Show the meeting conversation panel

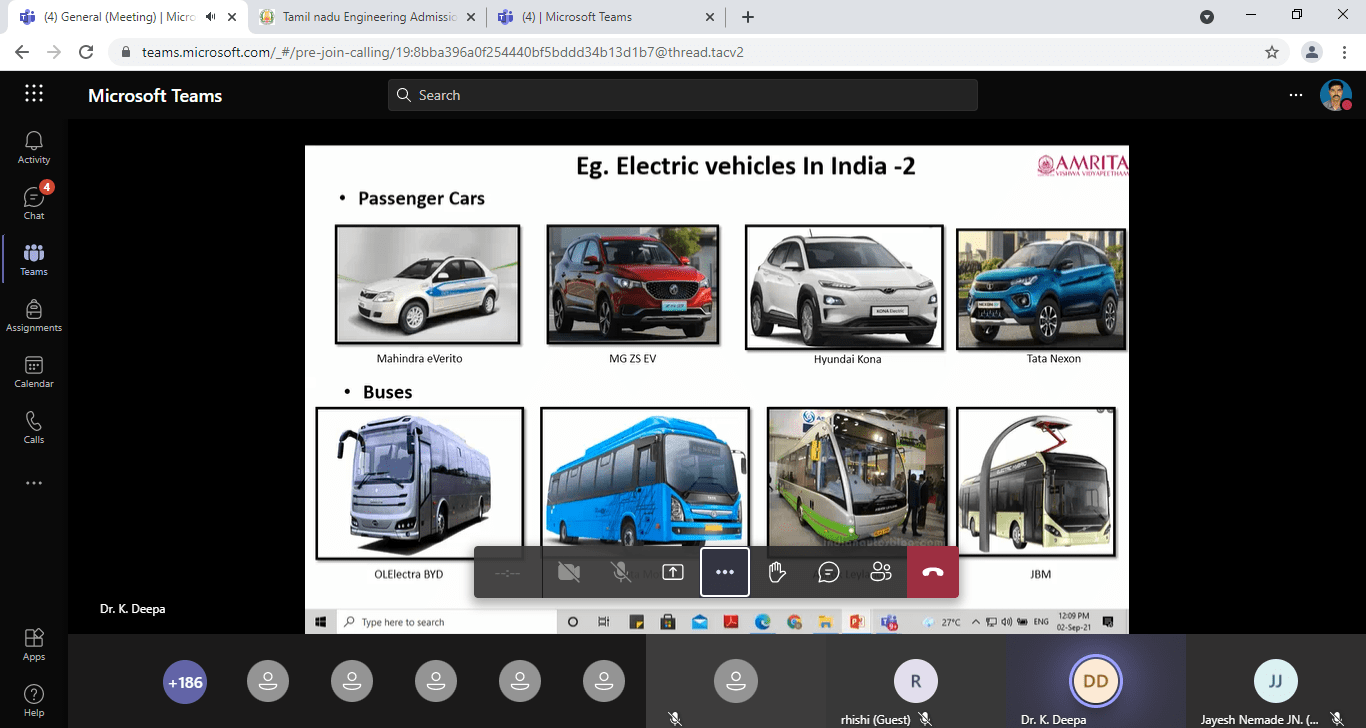tap(829, 572)
